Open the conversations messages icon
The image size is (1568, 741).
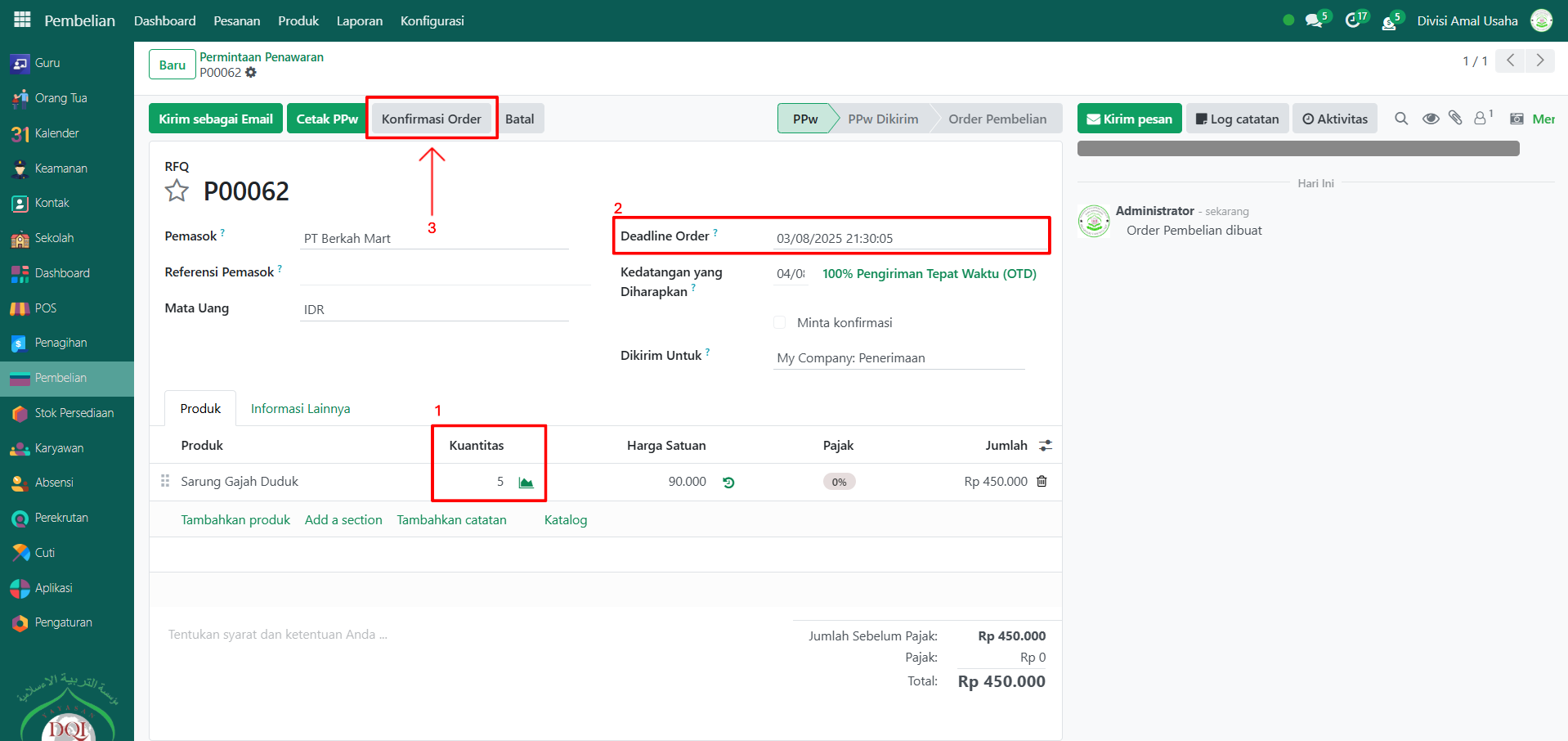tap(1314, 20)
